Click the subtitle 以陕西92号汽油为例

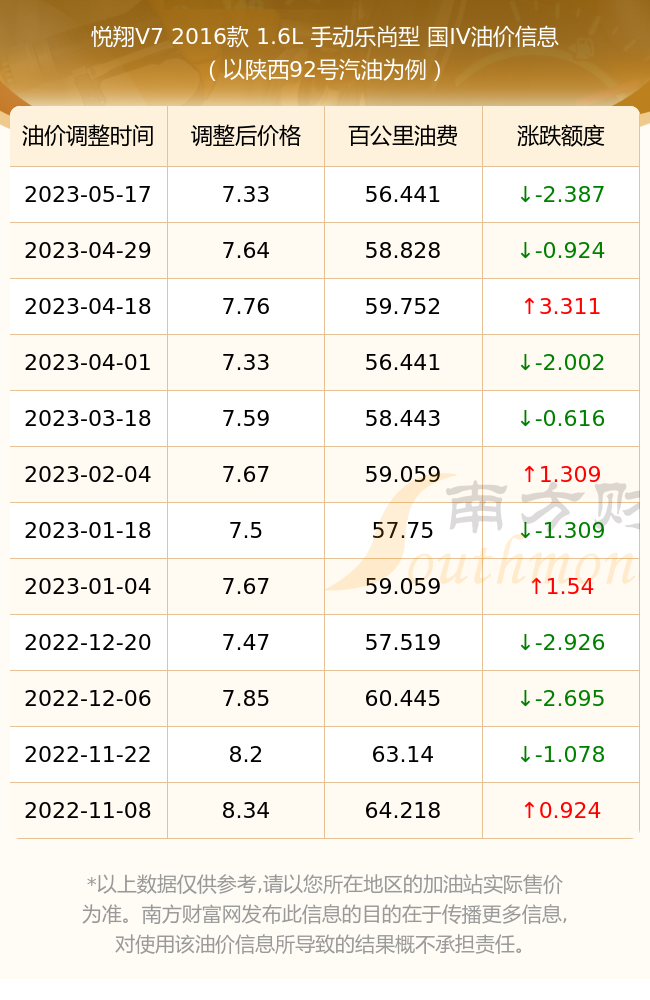pos(325,70)
